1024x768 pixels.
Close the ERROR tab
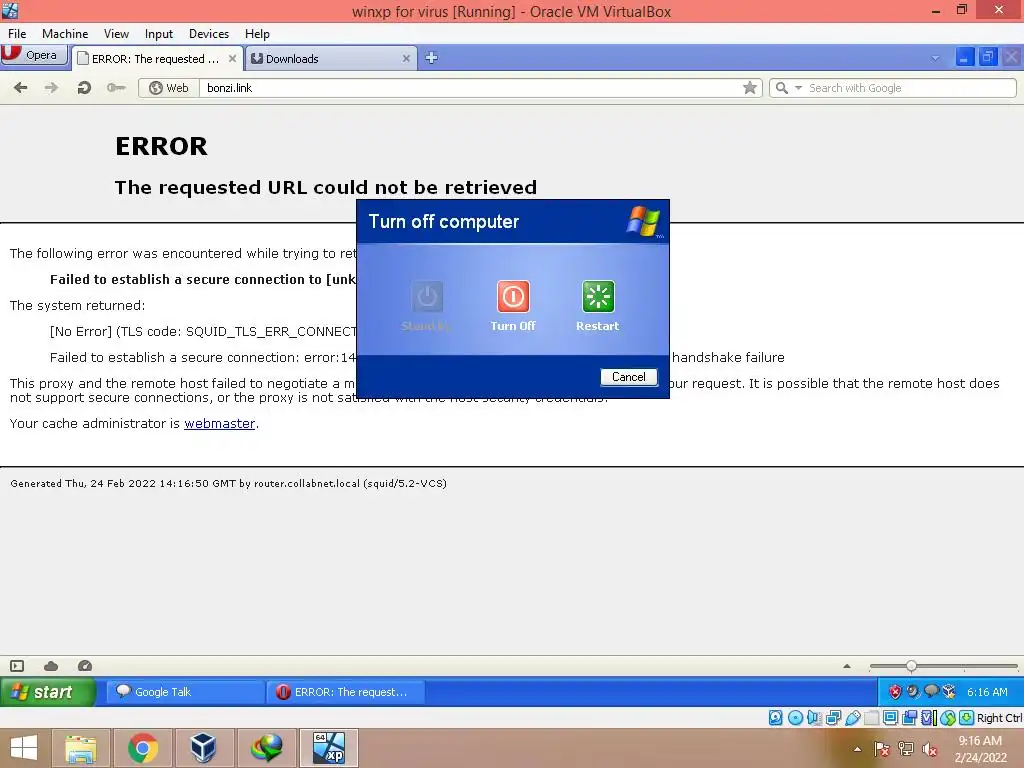[232, 59]
